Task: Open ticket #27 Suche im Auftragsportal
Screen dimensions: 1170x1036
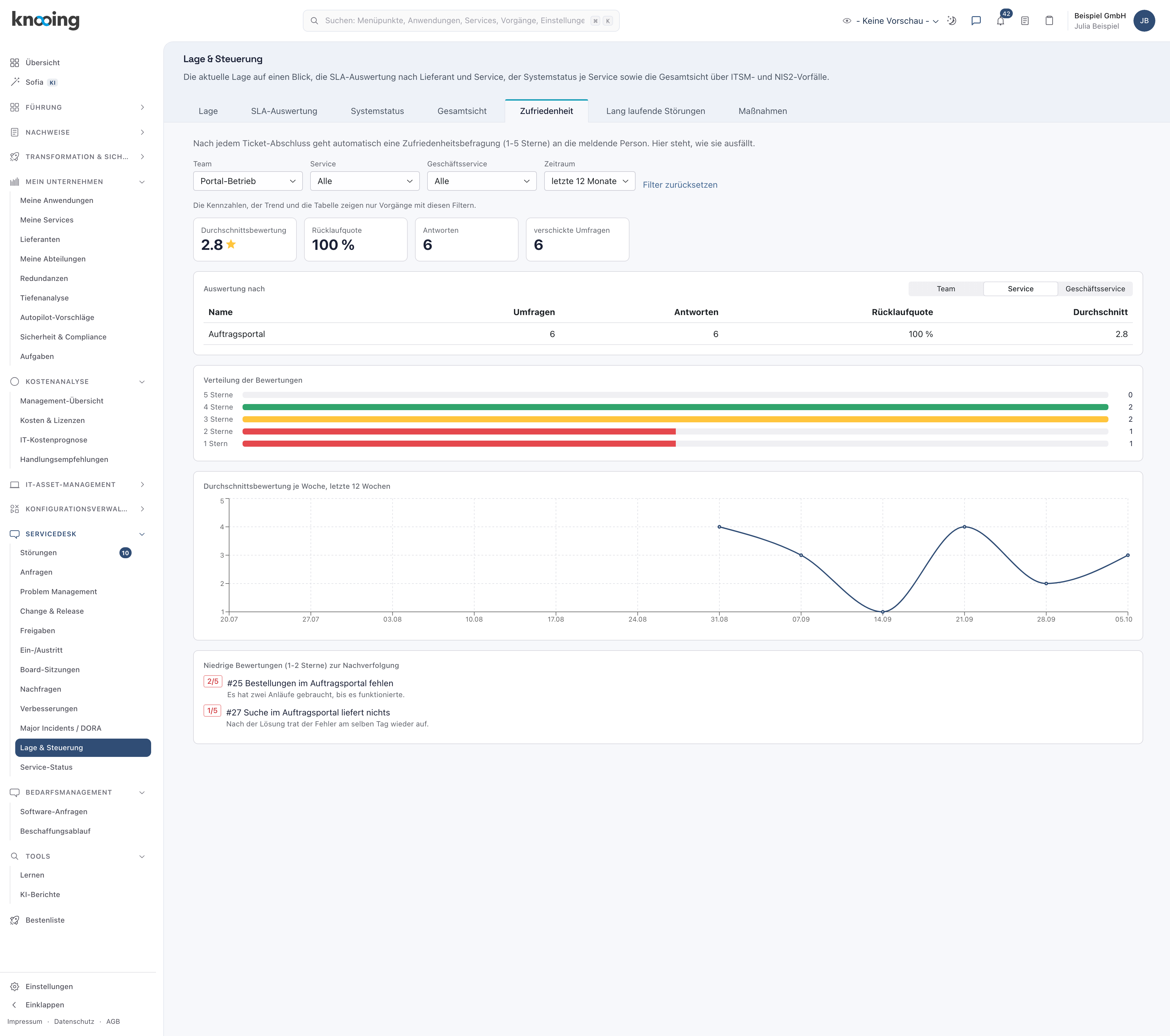Action: click(308, 712)
